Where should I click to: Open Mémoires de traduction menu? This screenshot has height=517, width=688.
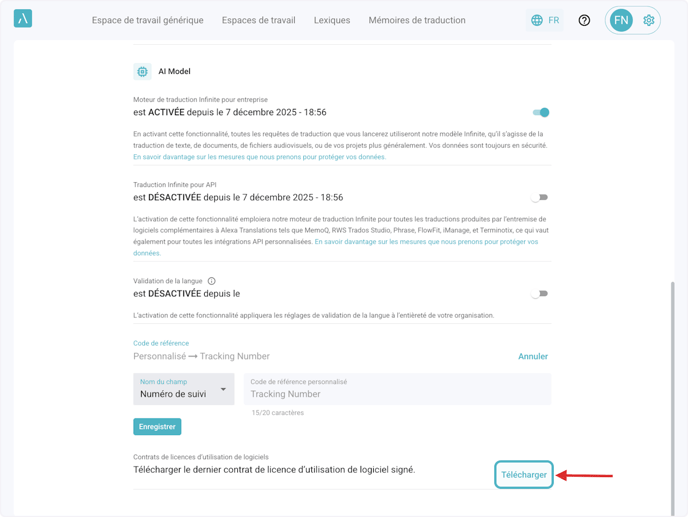tap(417, 20)
